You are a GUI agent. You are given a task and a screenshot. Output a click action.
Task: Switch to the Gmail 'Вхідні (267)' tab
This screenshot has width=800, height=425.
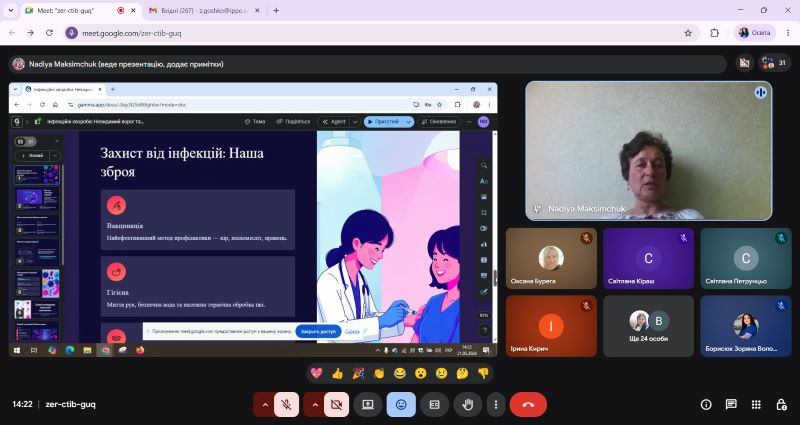[x=204, y=10]
